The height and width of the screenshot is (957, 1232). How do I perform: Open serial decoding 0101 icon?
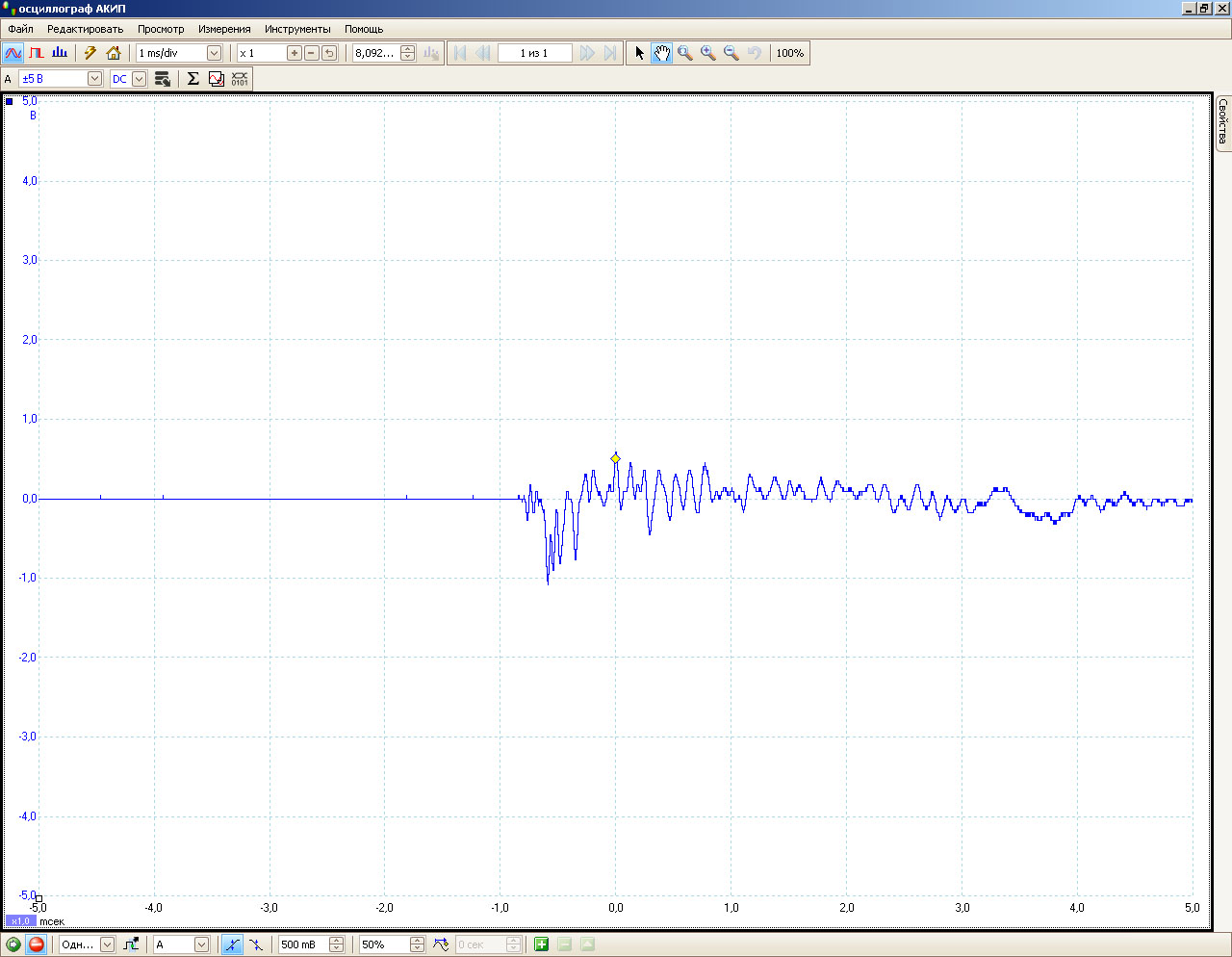pos(240,79)
